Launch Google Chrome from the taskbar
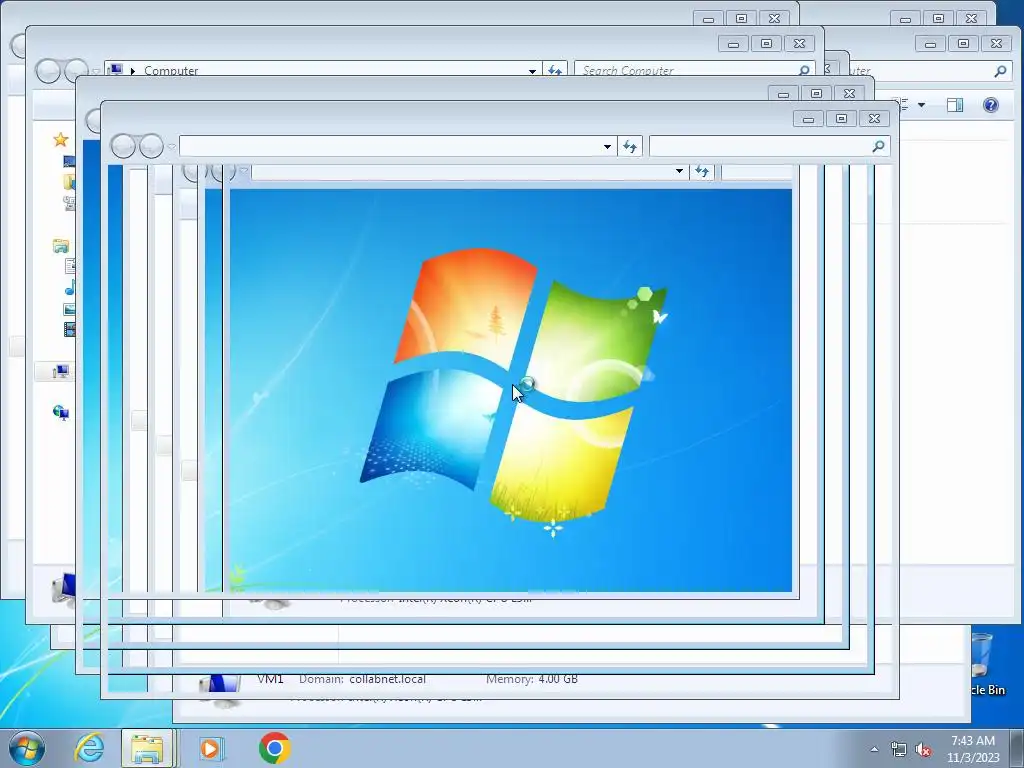 pyautogui.click(x=274, y=748)
